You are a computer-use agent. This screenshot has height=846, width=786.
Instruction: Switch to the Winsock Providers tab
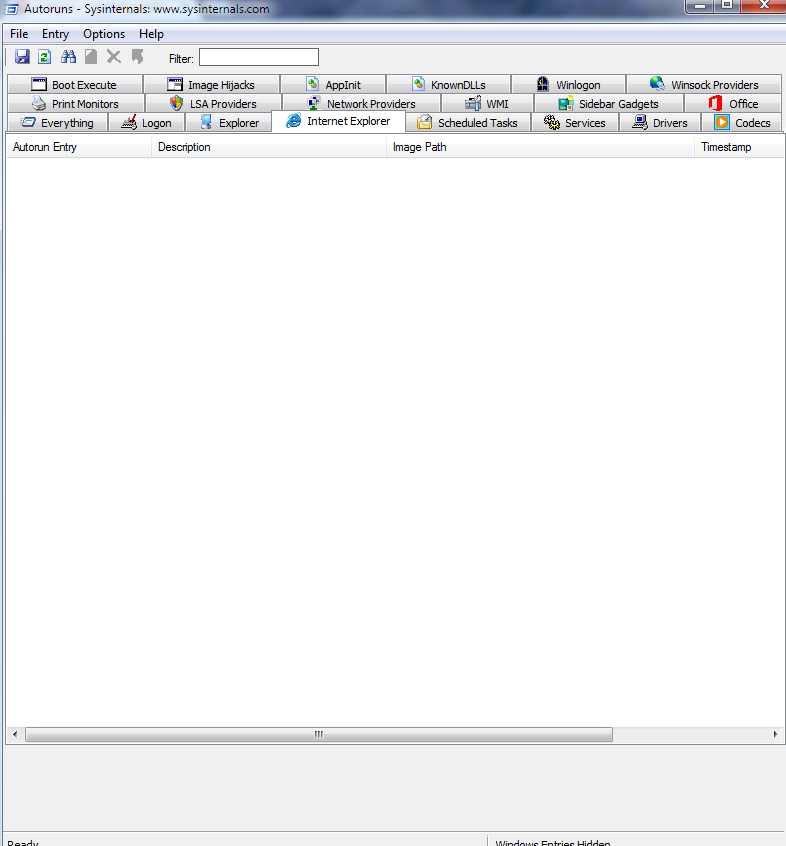click(x=703, y=84)
